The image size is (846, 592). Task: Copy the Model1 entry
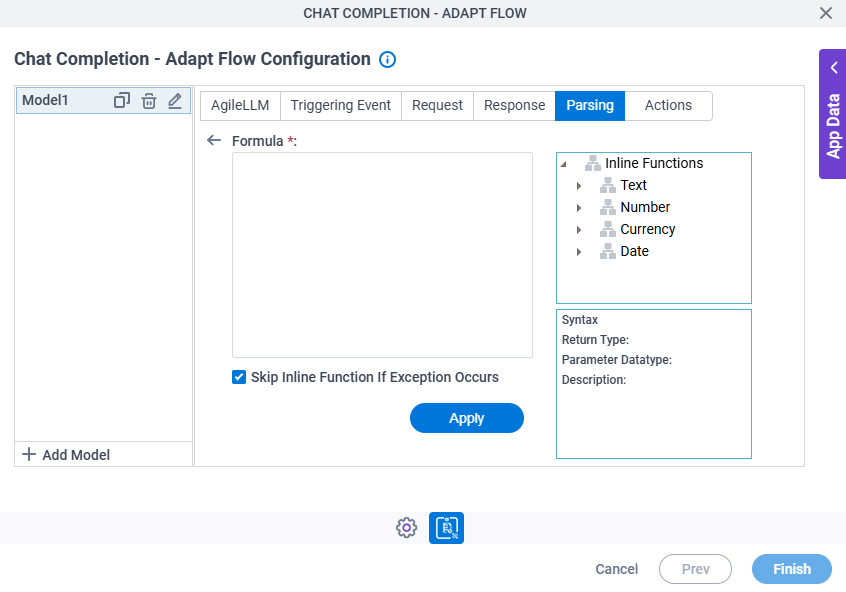click(x=122, y=100)
